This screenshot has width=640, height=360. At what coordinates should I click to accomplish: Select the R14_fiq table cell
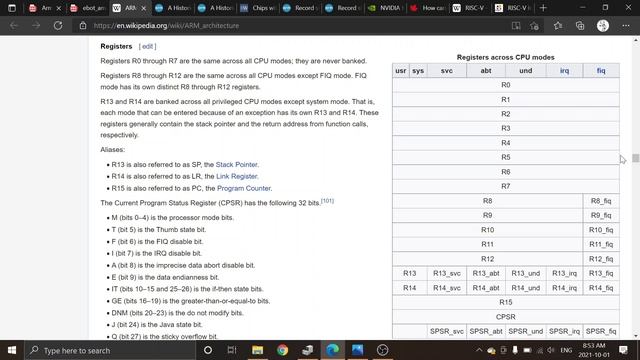601,288
